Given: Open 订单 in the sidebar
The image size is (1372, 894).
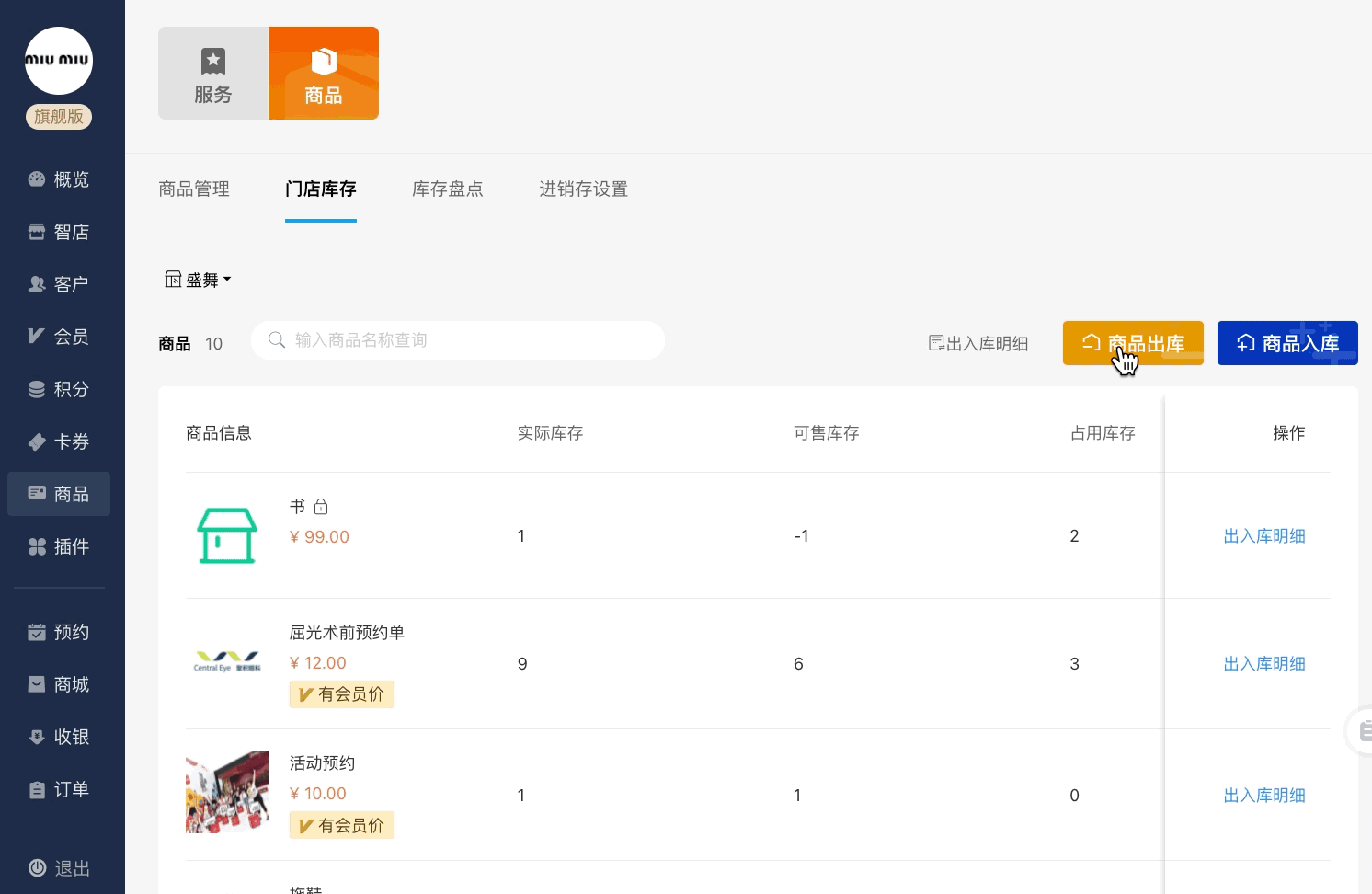Looking at the screenshot, I should (x=59, y=789).
